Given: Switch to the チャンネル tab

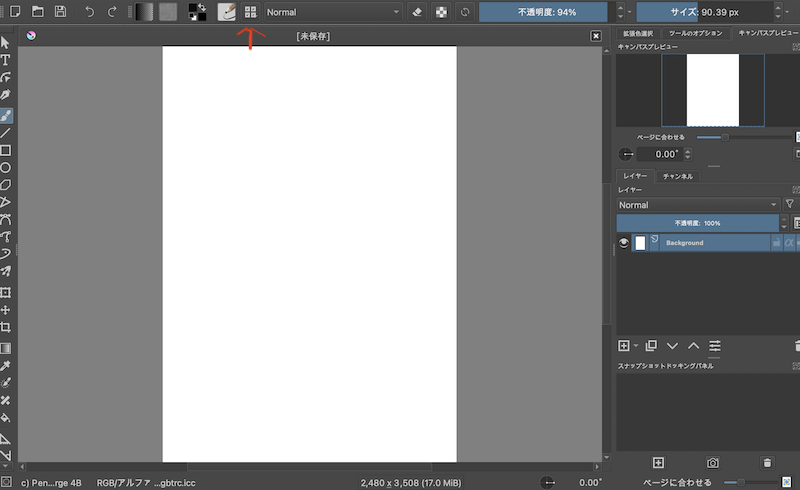Looking at the screenshot, I should tap(678, 176).
